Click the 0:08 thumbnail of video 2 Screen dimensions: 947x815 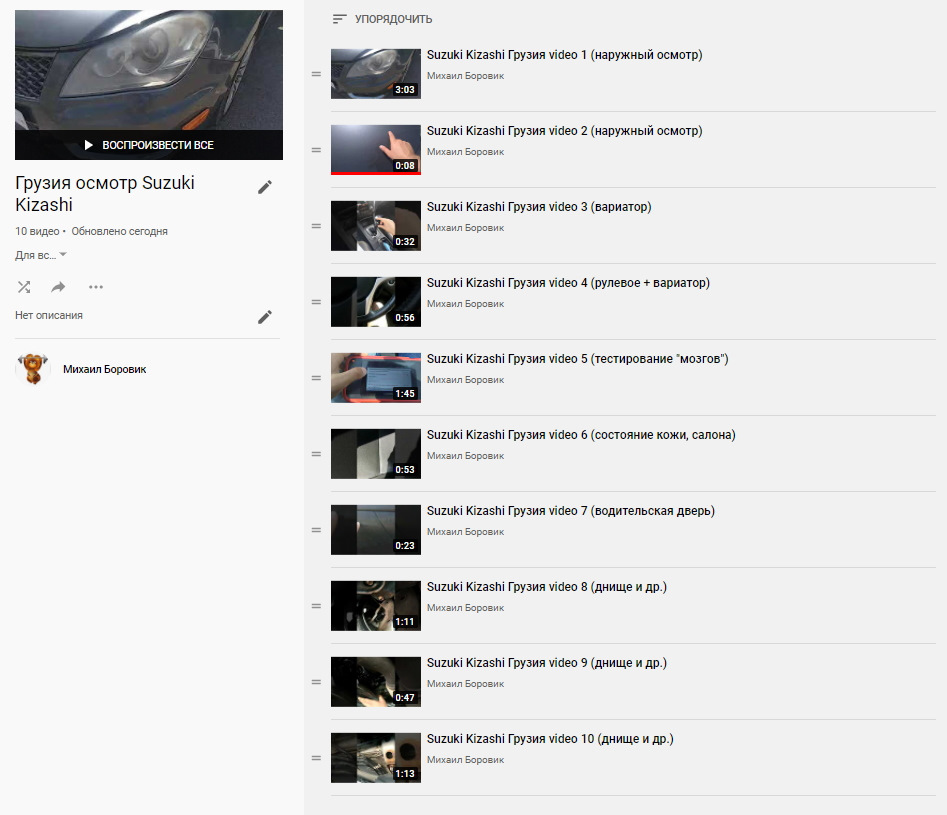[376, 150]
